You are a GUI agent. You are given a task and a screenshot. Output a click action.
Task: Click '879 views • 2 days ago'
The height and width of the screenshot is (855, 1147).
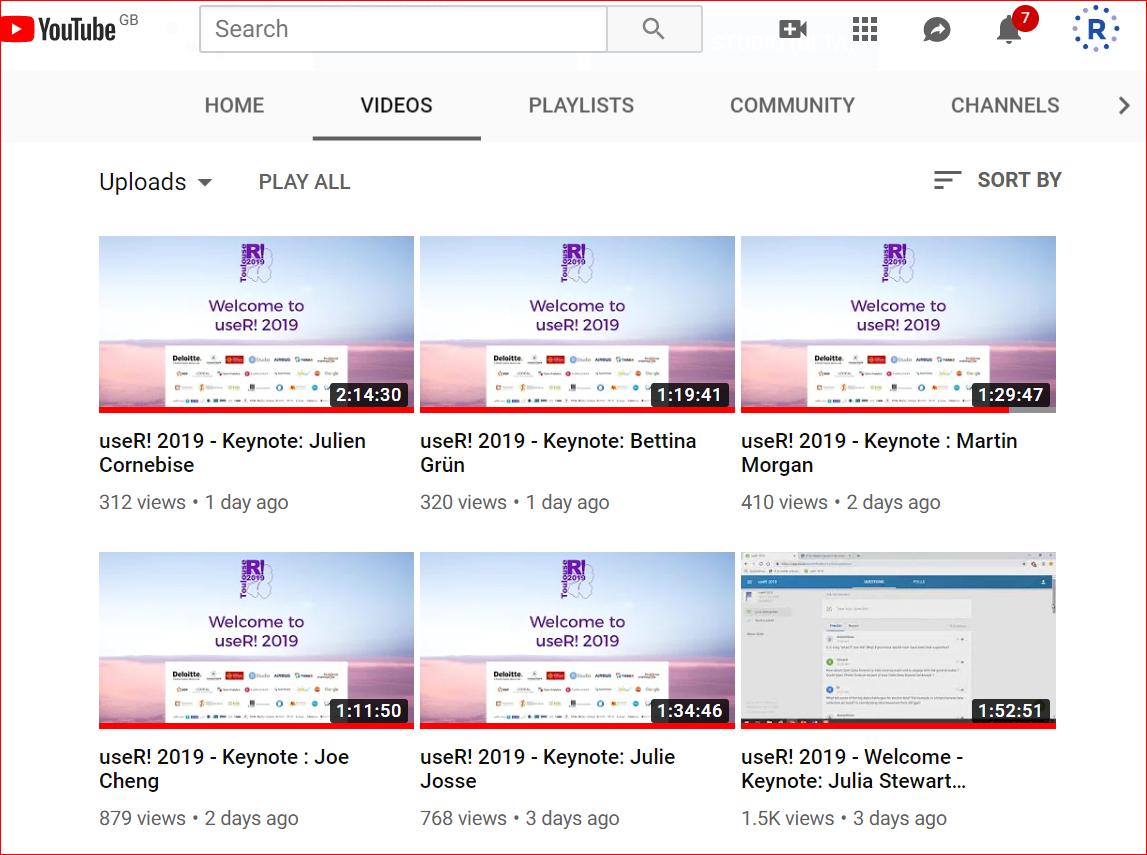click(199, 818)
